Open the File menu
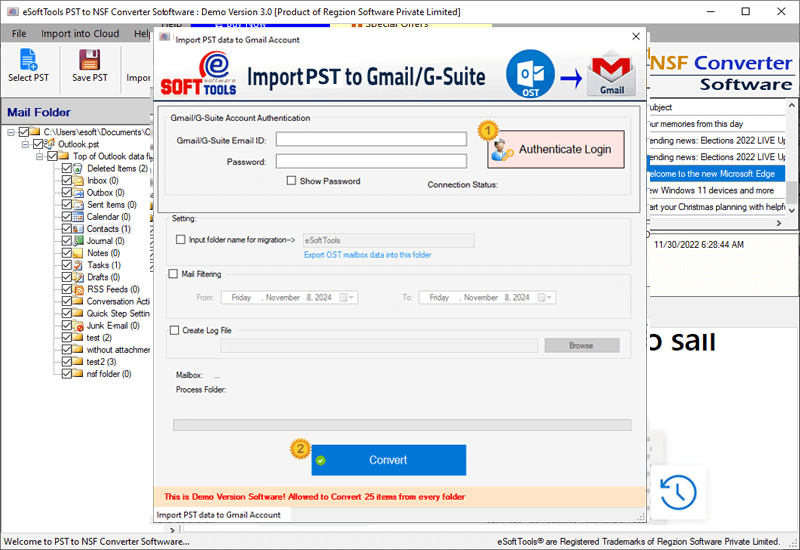This screenshot has height=550, width=800. tap(19, 34)
